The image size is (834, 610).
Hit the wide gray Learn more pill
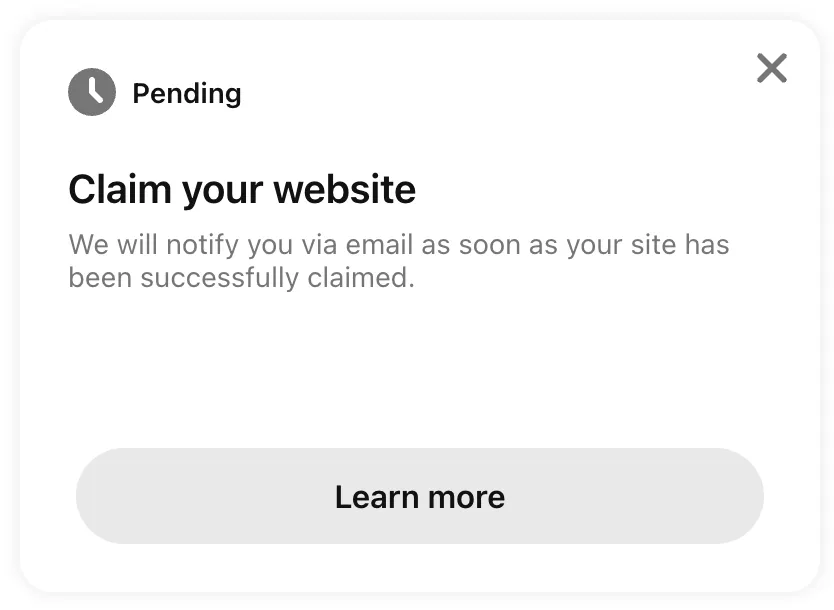coord(419,496)
